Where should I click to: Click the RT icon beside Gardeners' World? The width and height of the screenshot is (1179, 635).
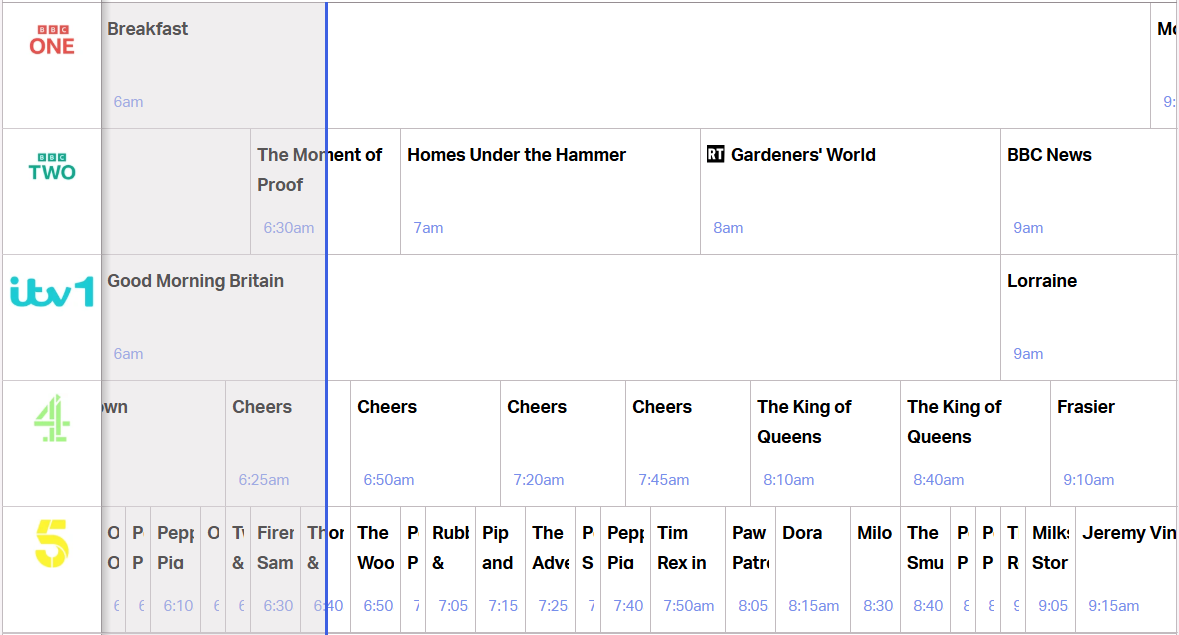click(x=715, y=154)
